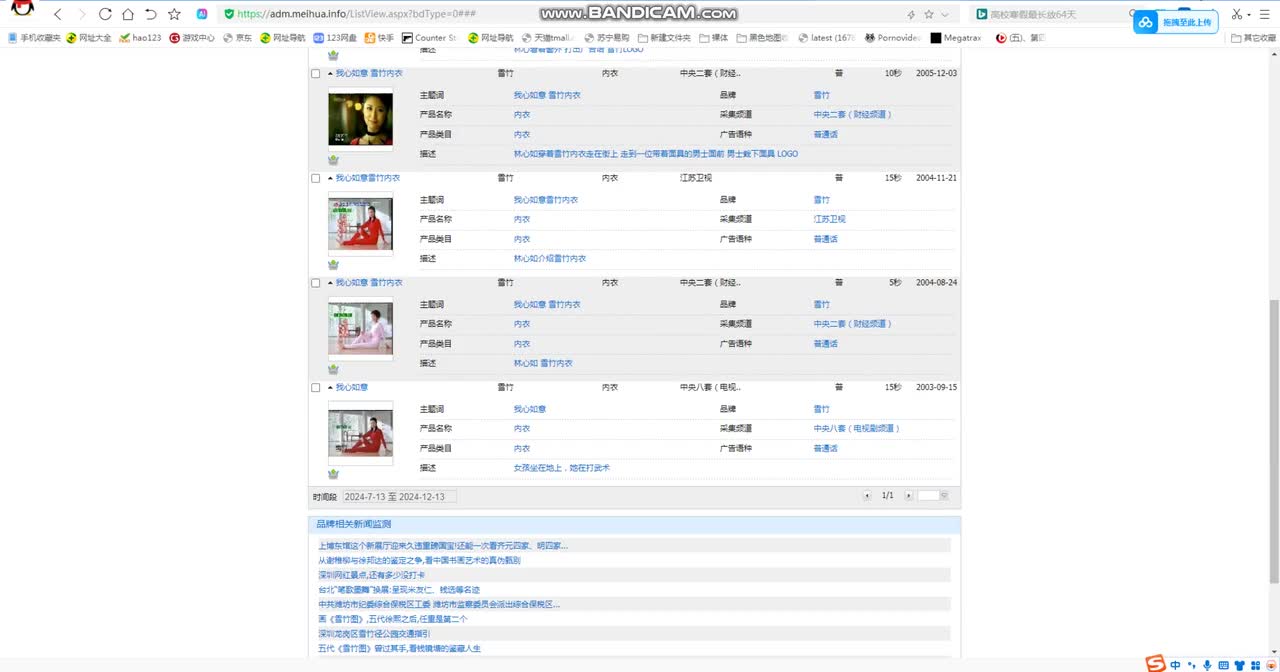Open news link 深圳龙岗区雪竹径公园交通指引
The width and height of the screenshot is (1280, 672).
pos(374,634)
